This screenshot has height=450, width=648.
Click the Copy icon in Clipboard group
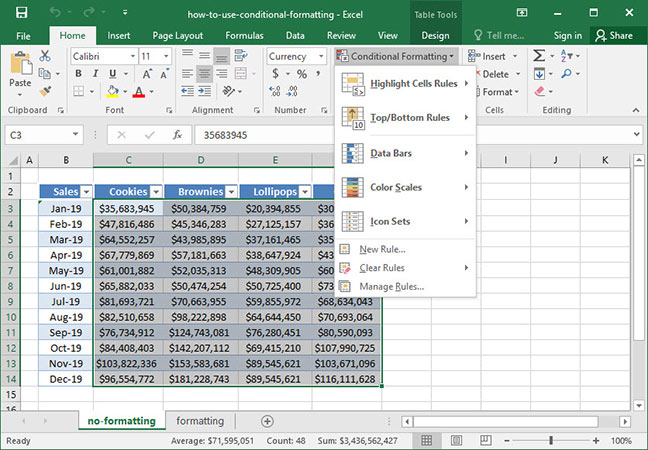coord(44,74)
